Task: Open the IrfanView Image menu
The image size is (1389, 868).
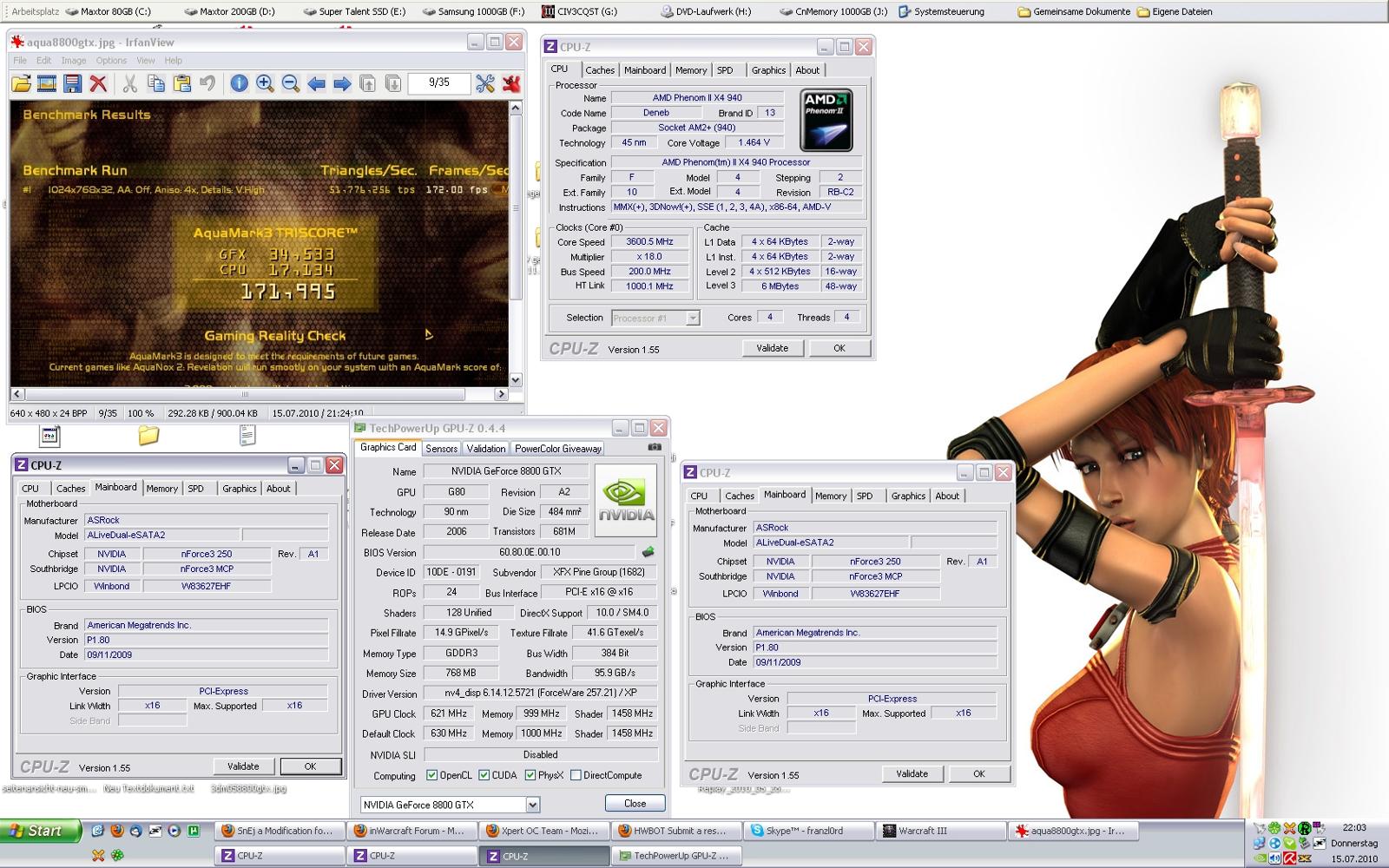Action: [73, 61]
